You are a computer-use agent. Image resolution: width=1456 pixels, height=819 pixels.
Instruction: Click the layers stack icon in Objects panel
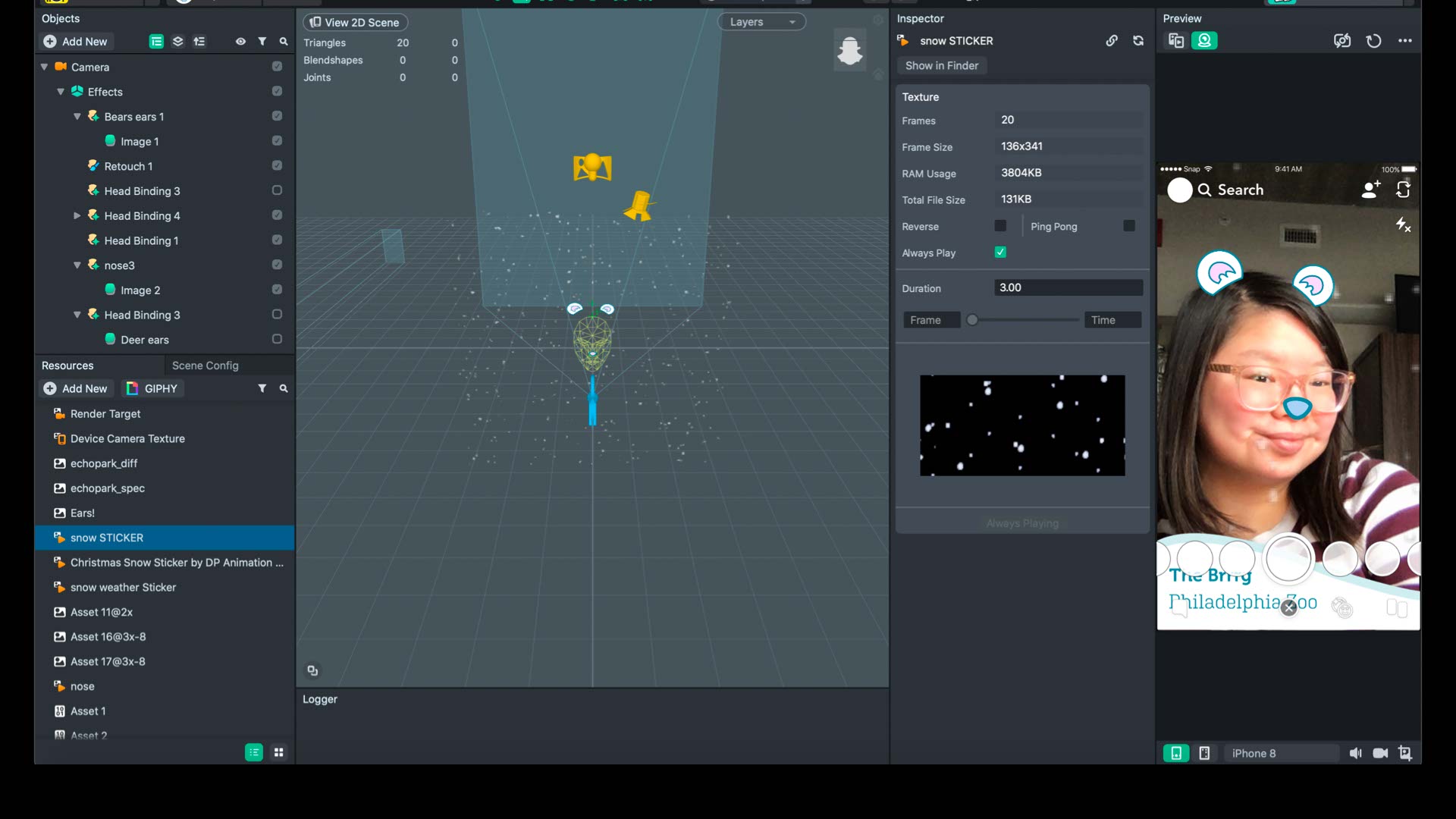point(178,42)
